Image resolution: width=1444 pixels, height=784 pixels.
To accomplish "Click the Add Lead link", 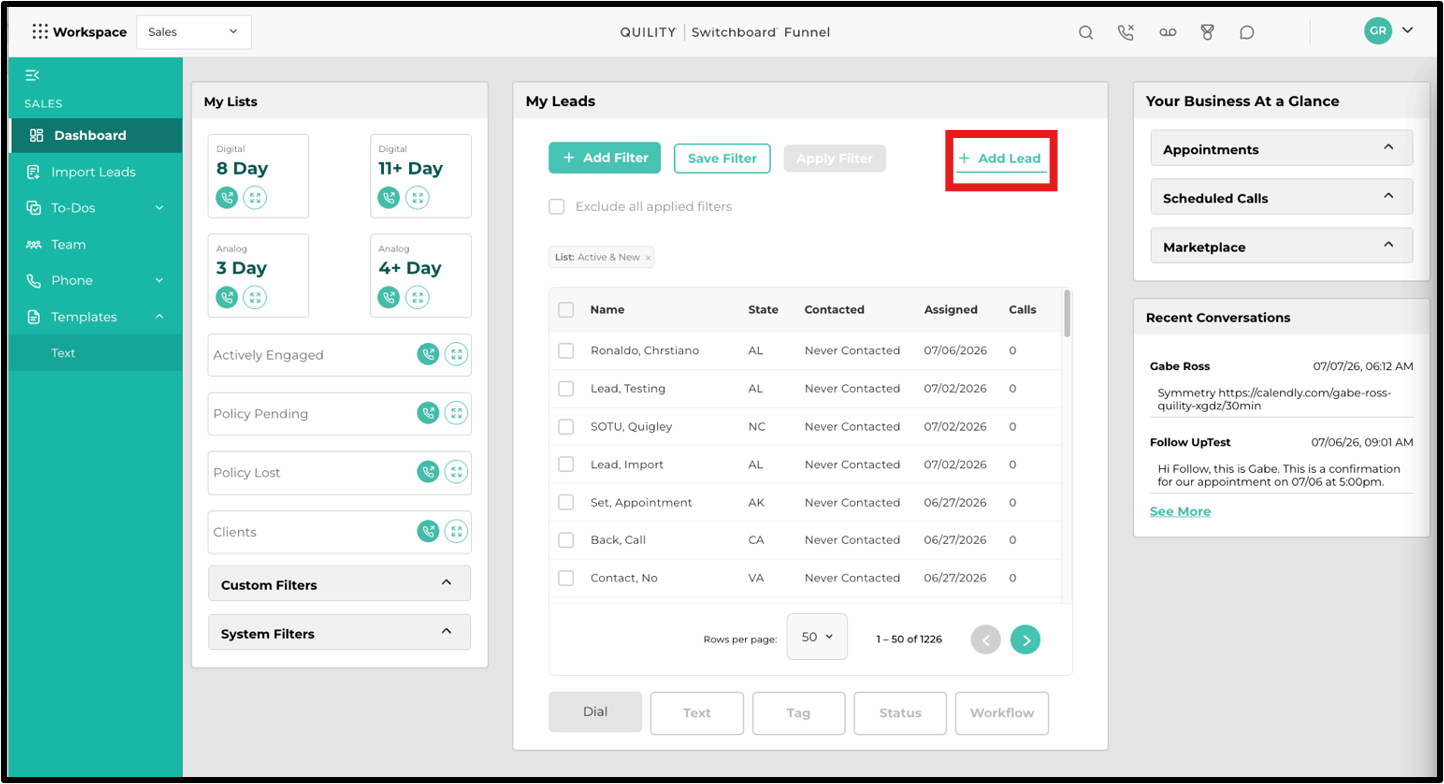I will tap(1001, 158).
